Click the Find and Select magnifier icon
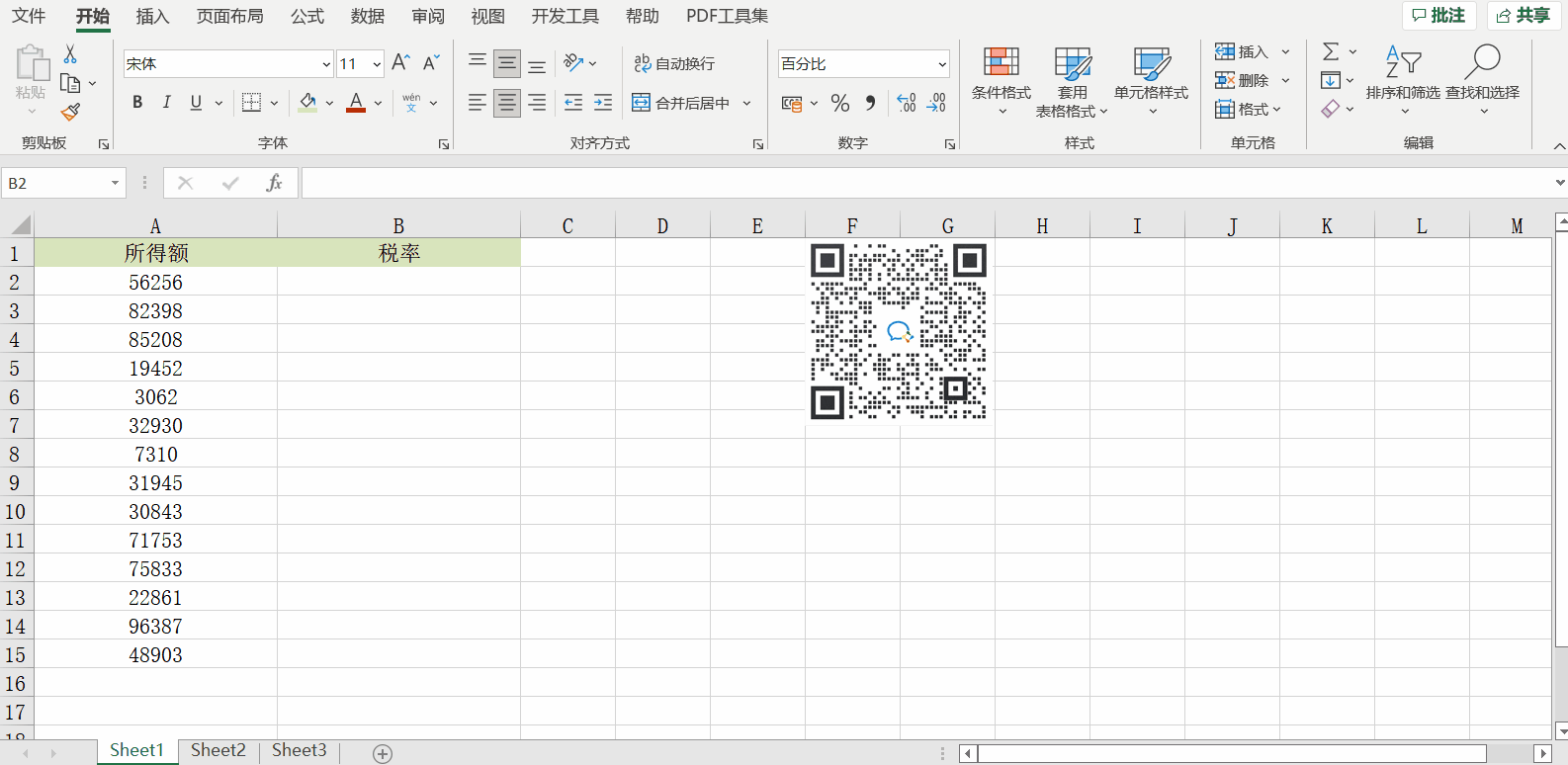Viewport: 1568px width, 765px height. coord(1482,61)
